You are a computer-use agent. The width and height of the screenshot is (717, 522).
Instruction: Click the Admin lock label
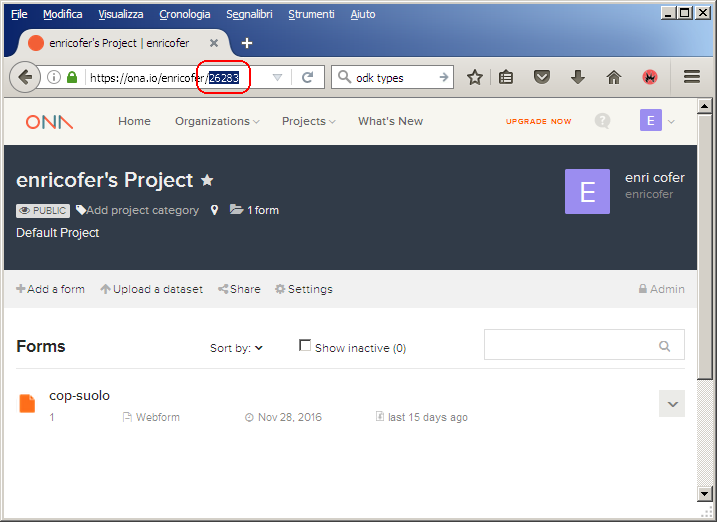[x=662, y=289]
